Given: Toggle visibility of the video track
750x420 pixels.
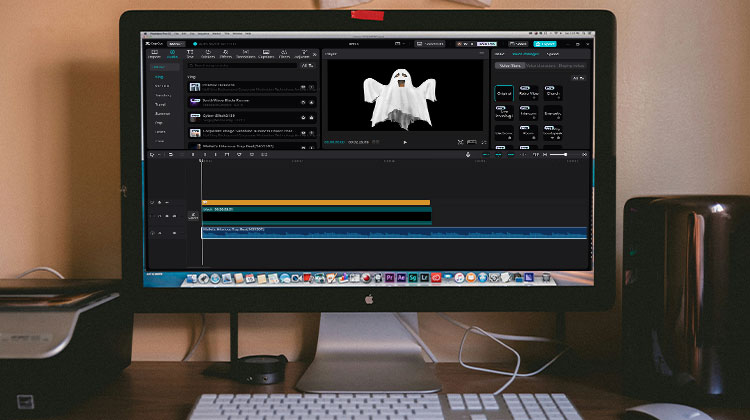Looking at the screenshot, I should [166, 215].
